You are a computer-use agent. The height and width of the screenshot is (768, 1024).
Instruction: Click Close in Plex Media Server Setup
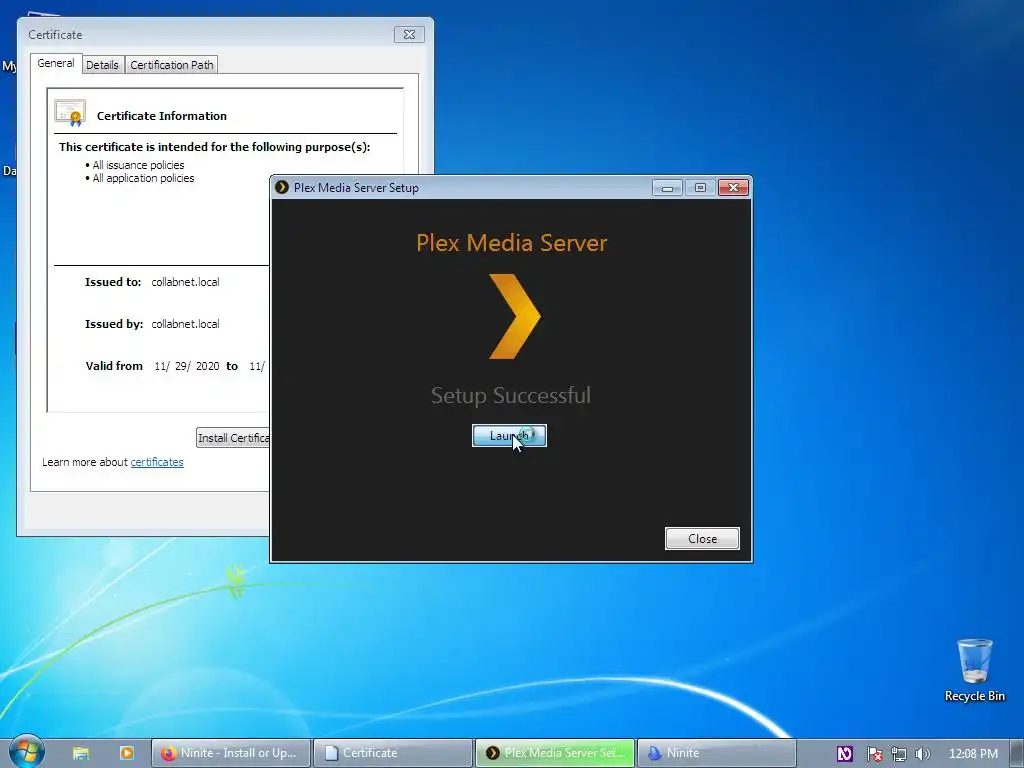pos(702,539)
